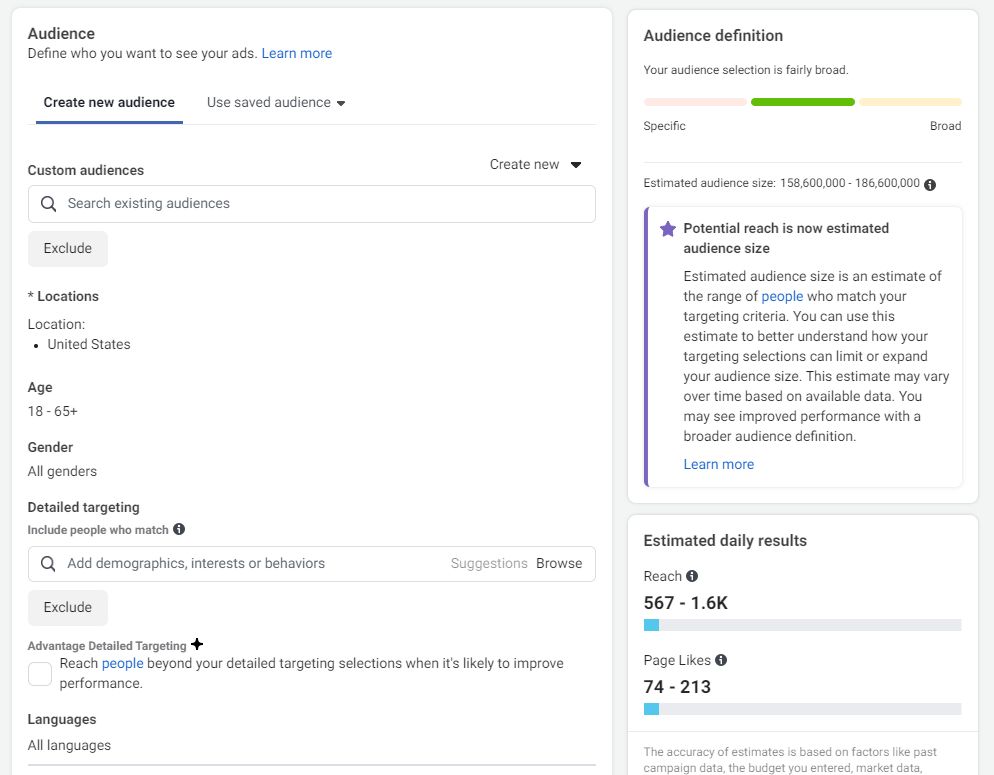The height and width of the screenshot is (775, 994).
Task: Click the people link in estimated audience text
Action: point(782,296)
